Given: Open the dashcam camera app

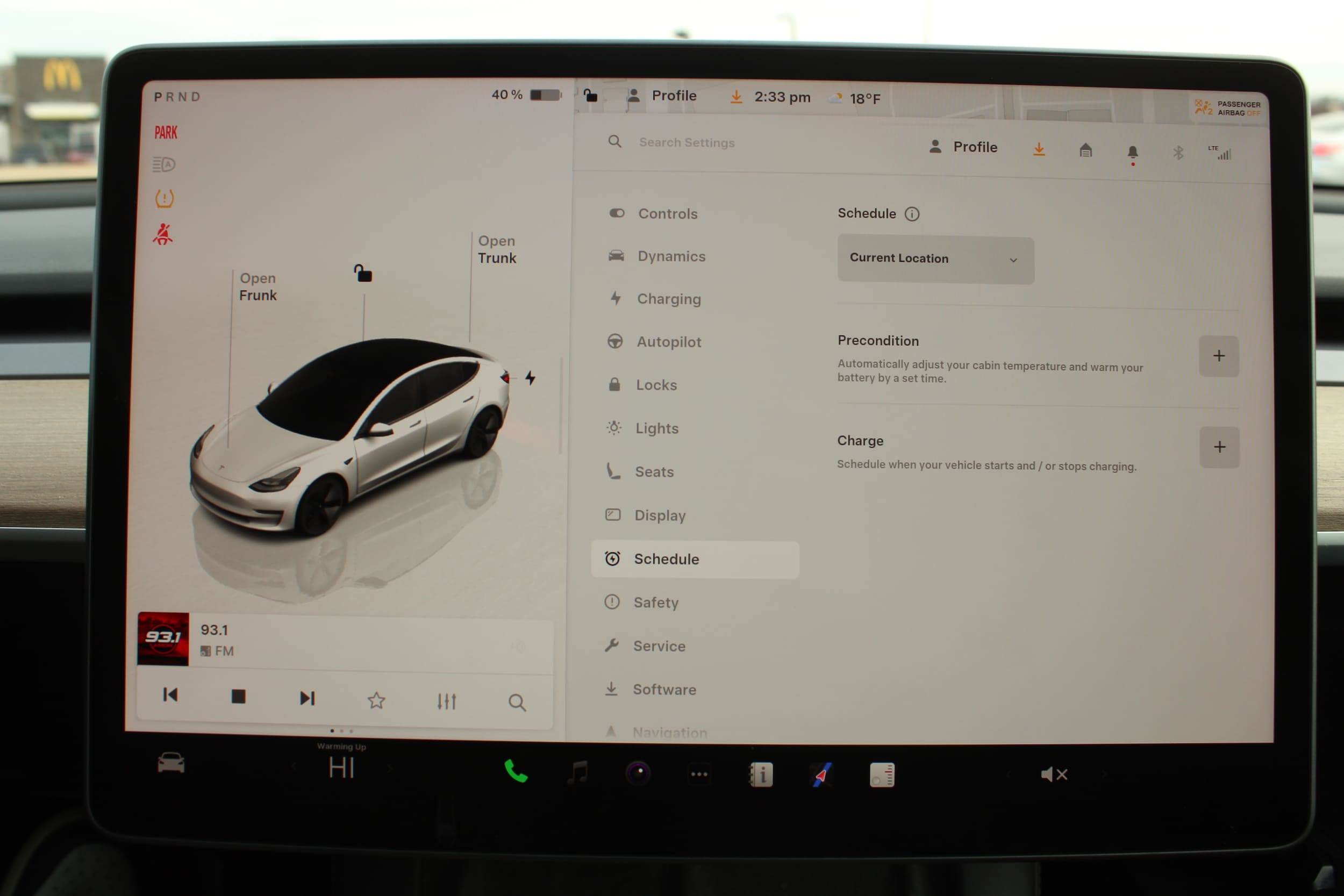Looking at the screenshot, I should 638,773.
